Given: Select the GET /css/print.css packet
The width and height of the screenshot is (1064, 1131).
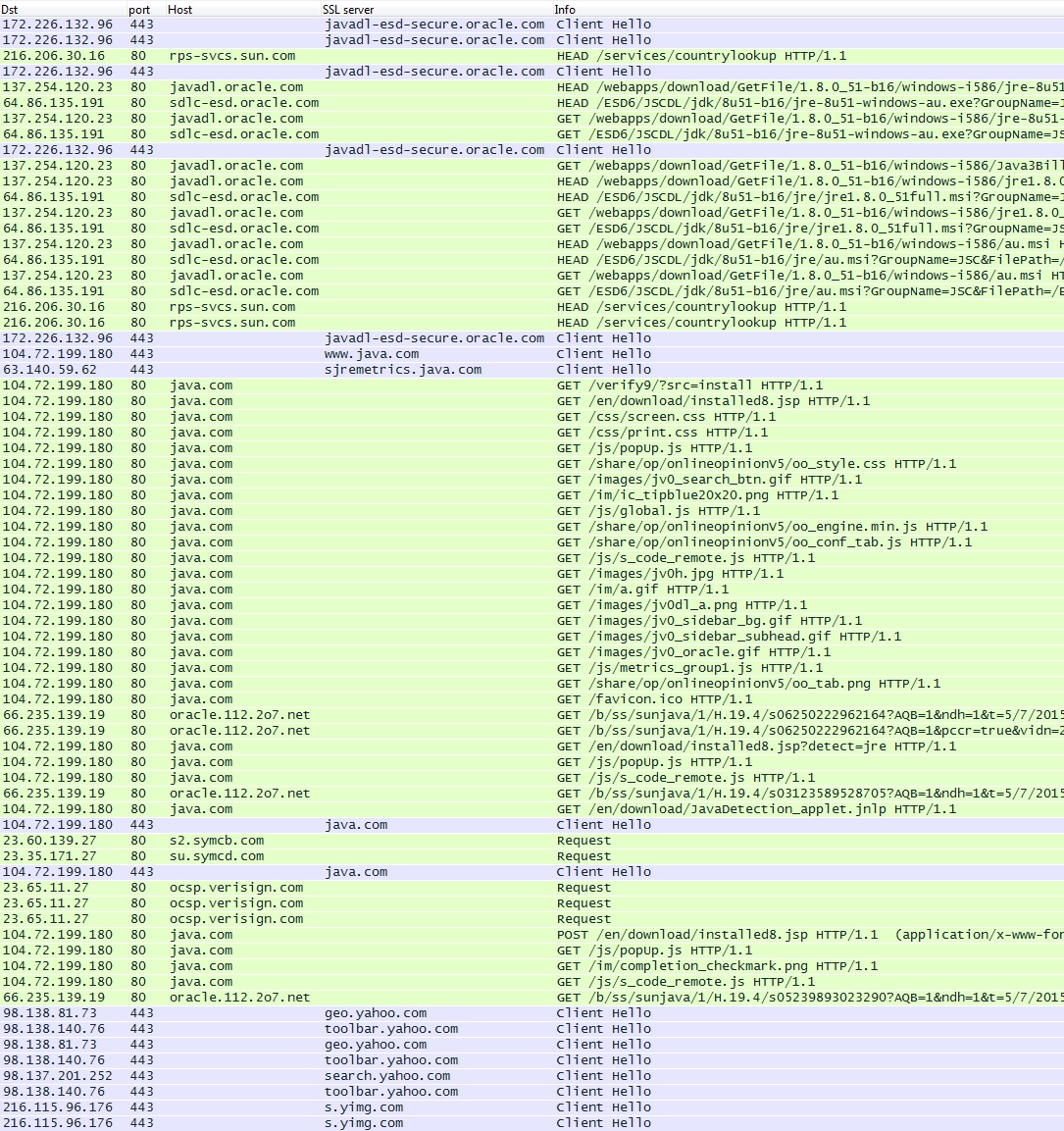Looking at the screenshot, I should coord(662,433).
